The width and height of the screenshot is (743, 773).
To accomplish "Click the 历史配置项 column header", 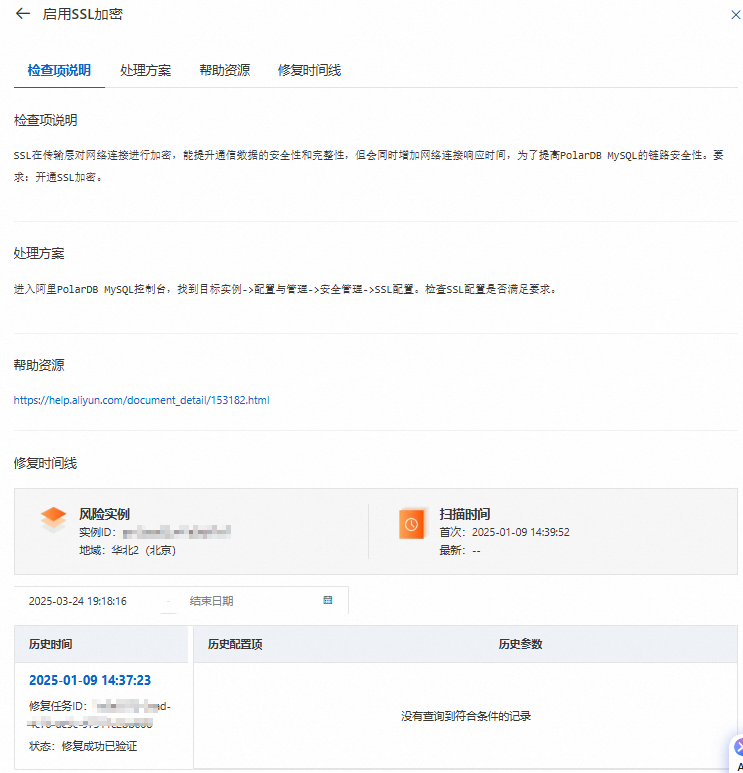I will click(x=235, y=644).
